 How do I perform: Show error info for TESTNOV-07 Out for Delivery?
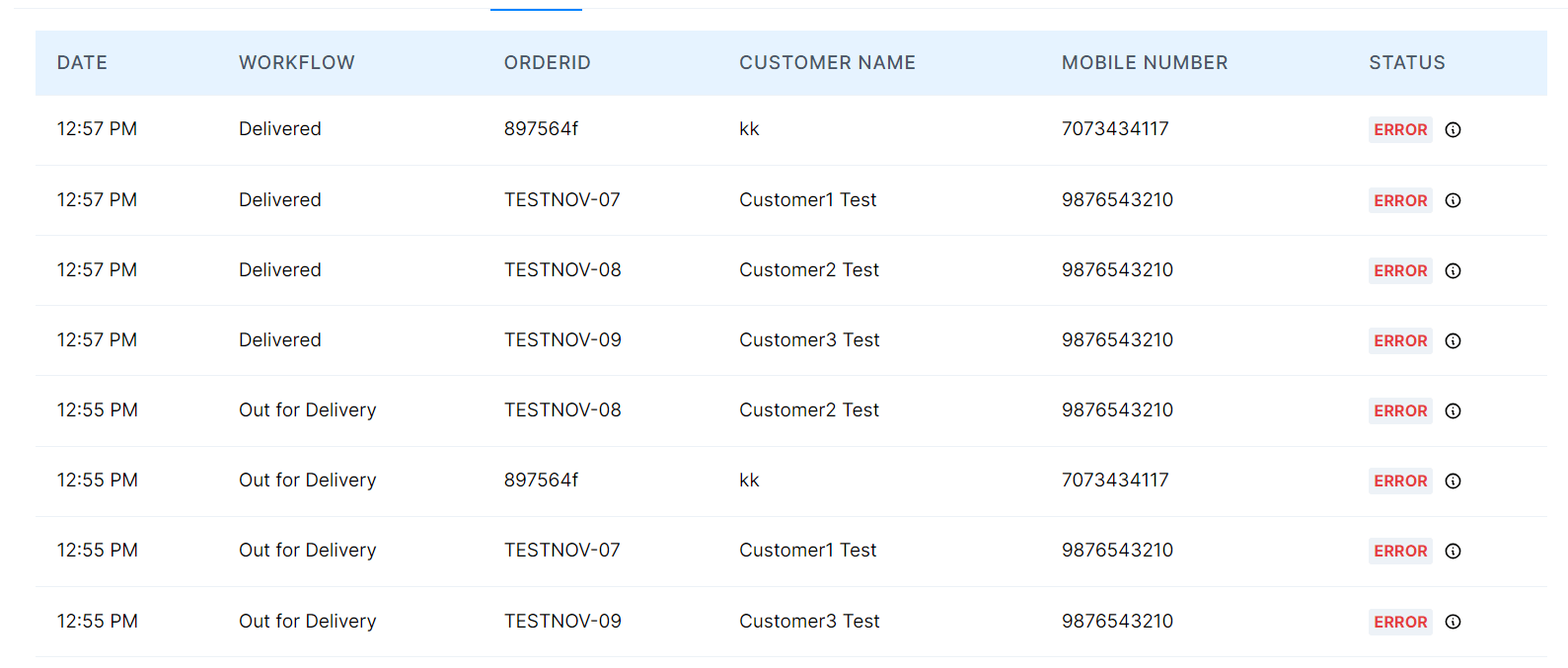point(1453,551)
